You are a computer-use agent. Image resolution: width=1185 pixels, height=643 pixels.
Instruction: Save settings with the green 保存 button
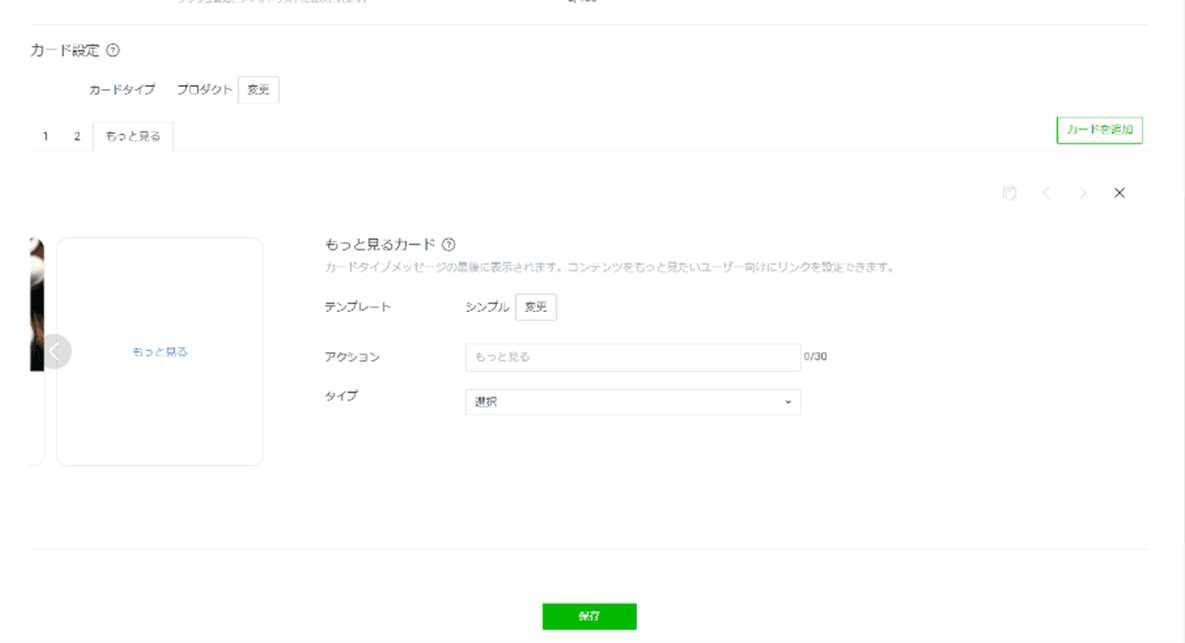(589, 616)
